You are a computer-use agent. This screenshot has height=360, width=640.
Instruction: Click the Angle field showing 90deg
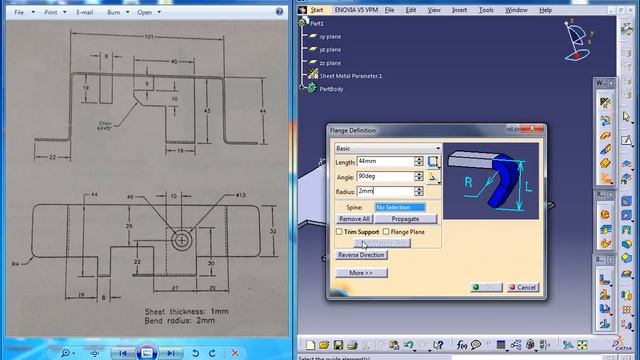pos(385,176)
